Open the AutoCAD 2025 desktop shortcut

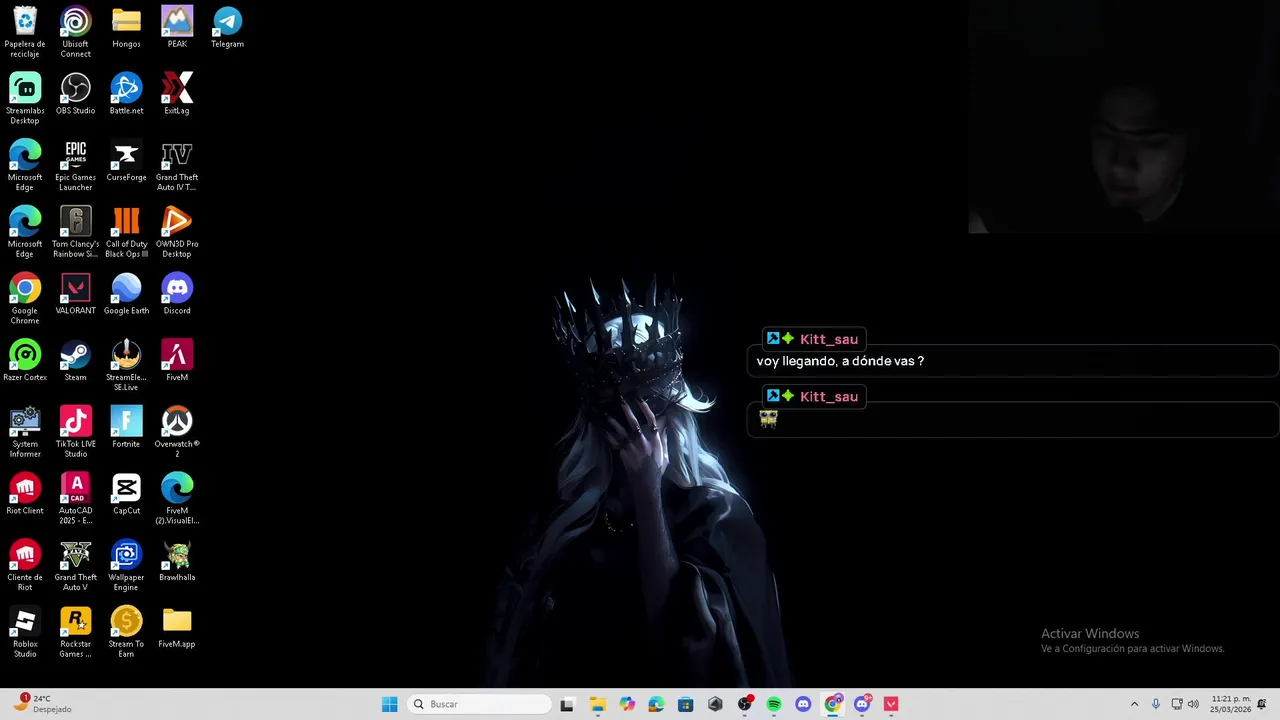[x=76, y=500]
